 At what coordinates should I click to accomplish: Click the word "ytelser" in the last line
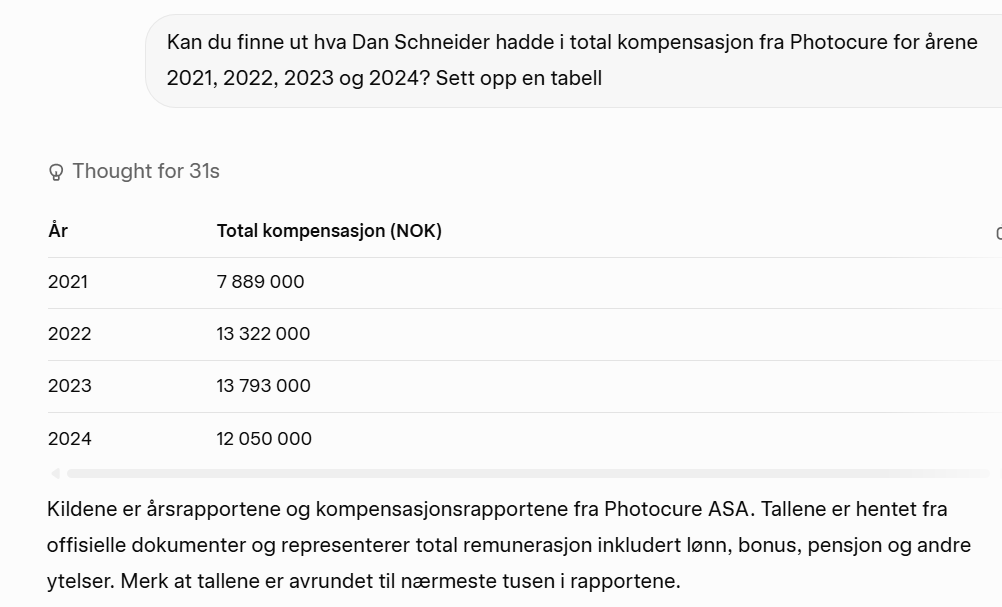click(77, 581)
